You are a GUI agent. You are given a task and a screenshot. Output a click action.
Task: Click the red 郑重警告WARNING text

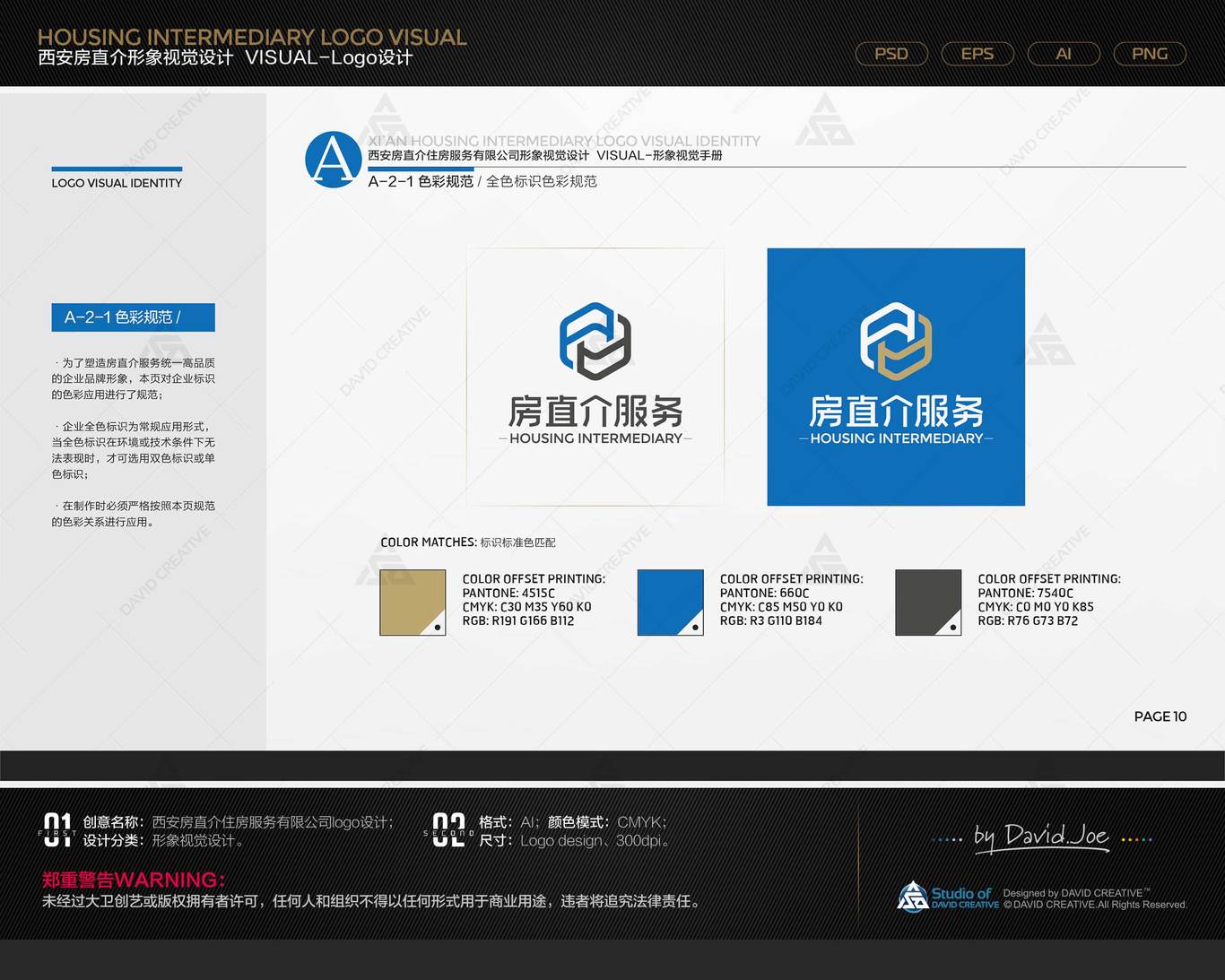(x=134, y=880)
